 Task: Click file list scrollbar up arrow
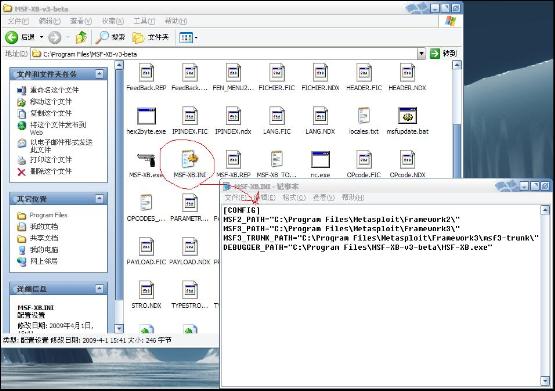457,65
